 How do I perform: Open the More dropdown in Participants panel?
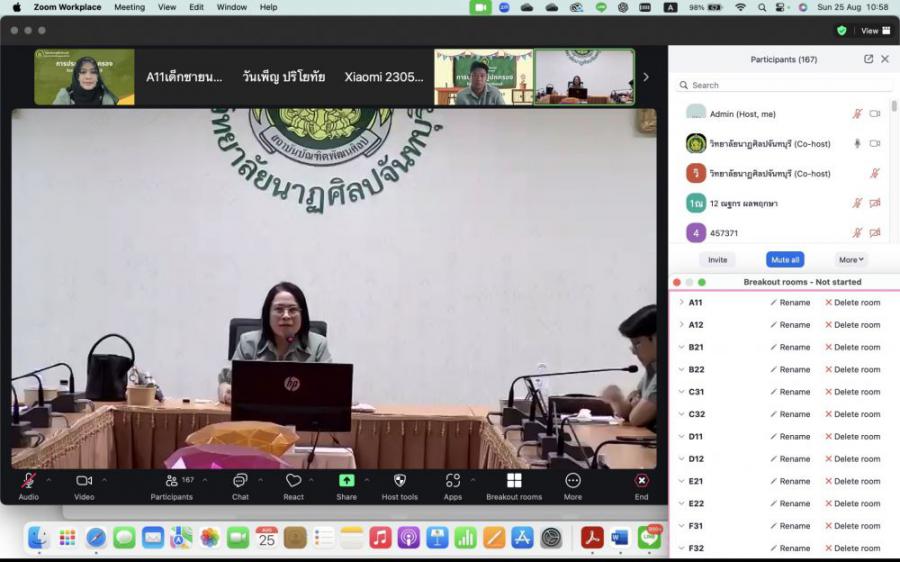tap(851, 259)
